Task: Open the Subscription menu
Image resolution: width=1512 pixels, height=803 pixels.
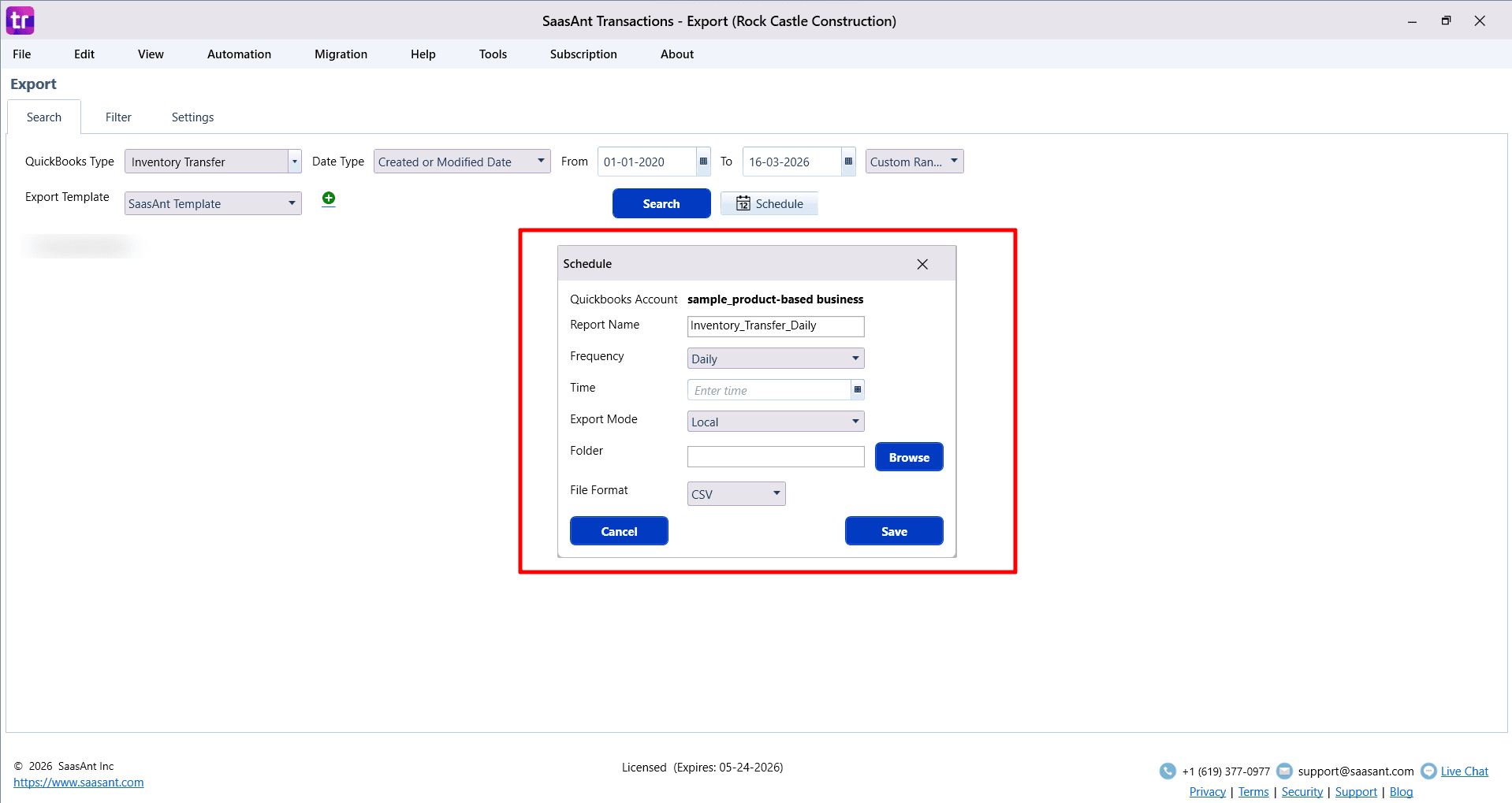Action: [x=583, y=54]
